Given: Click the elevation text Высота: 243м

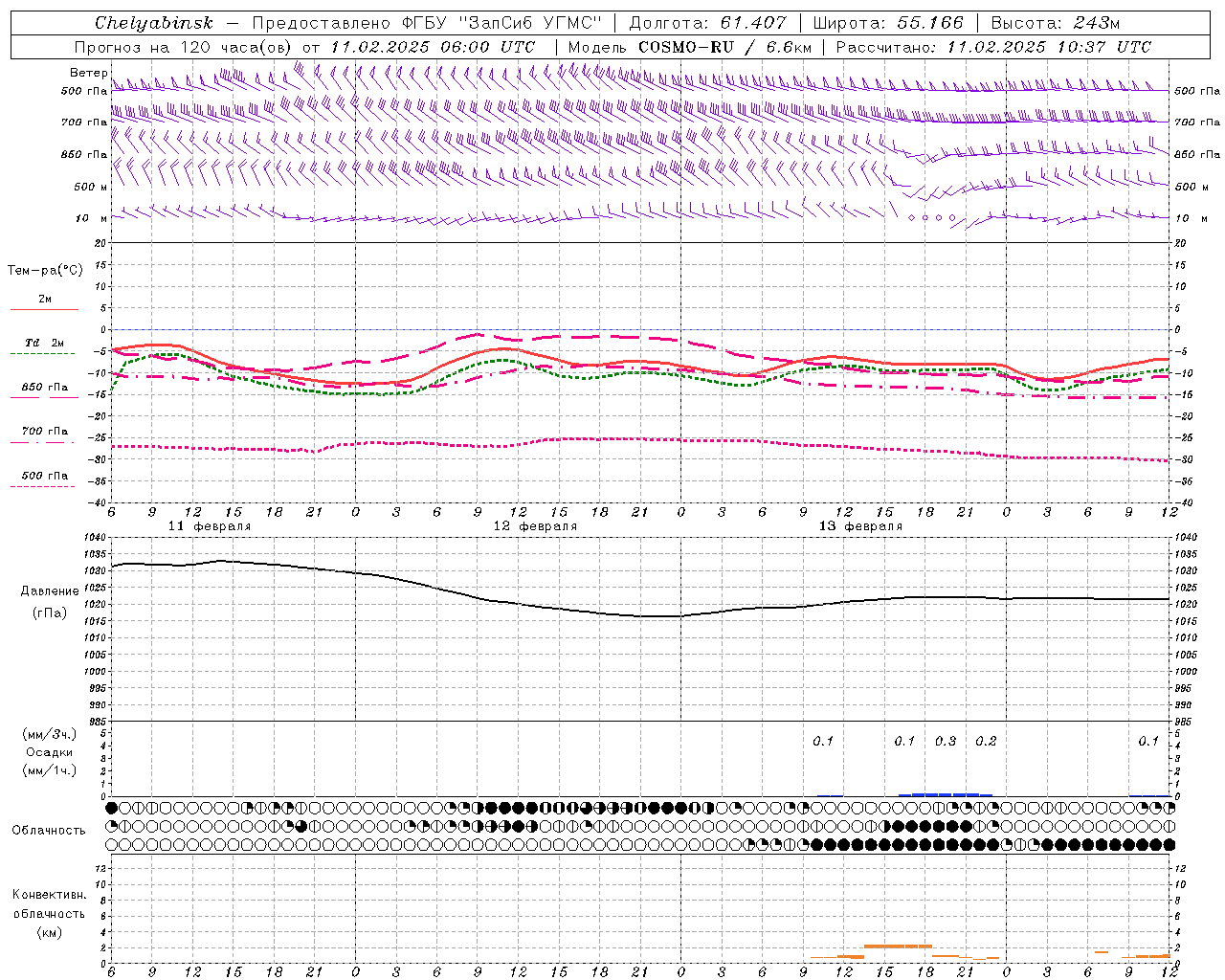Looking at the screenshot, I should [1056, 23].
